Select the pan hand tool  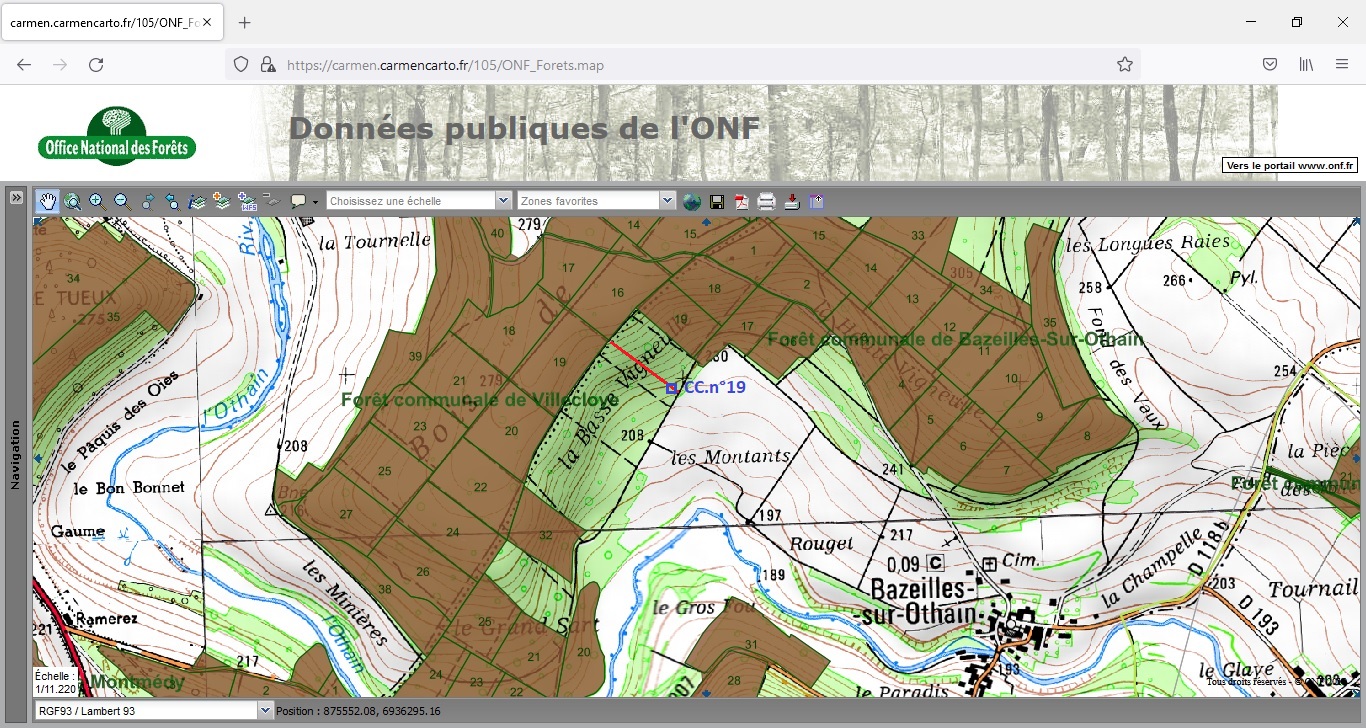pyautogui.click(x=47, y=201)
